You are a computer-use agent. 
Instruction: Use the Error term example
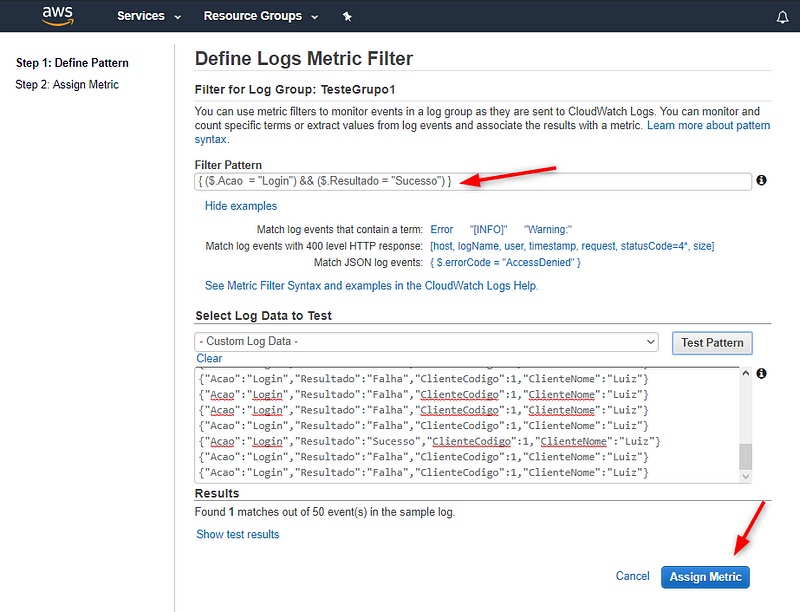pos(441,230)
